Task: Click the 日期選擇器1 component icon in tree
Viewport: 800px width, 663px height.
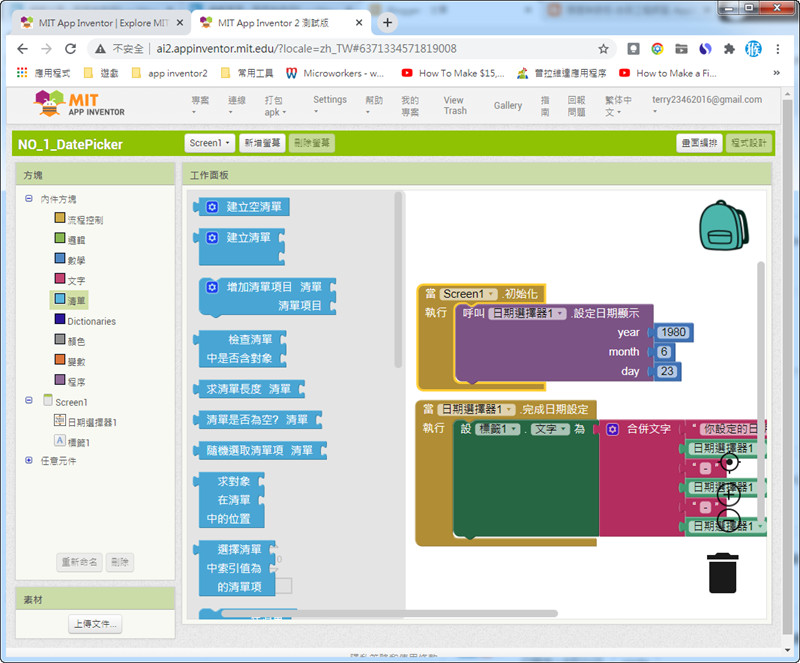Action: 60,421
